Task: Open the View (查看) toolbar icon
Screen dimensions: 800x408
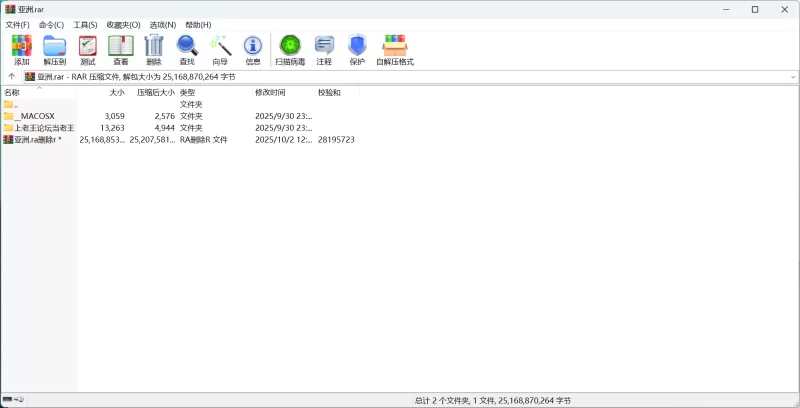Action: (x=121, y=48)
